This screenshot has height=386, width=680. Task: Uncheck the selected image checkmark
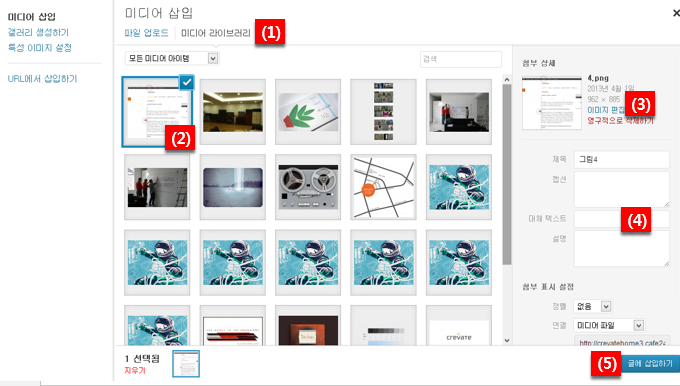coord(187,82)
